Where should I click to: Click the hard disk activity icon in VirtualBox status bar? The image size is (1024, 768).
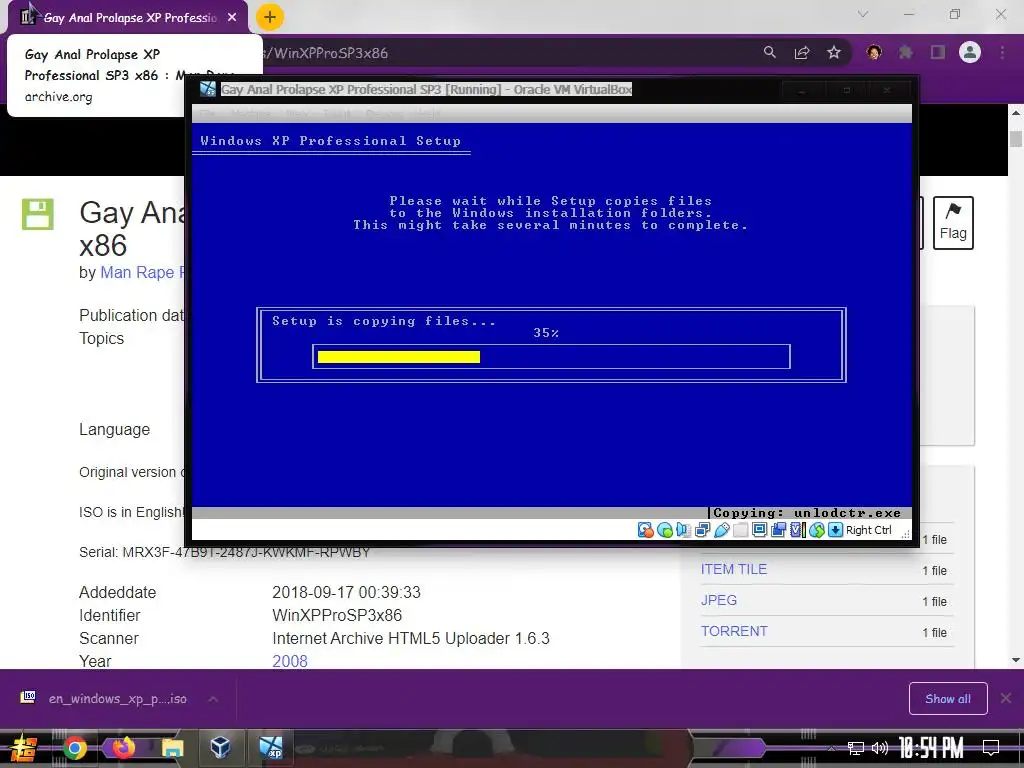(x=645, y=530)
